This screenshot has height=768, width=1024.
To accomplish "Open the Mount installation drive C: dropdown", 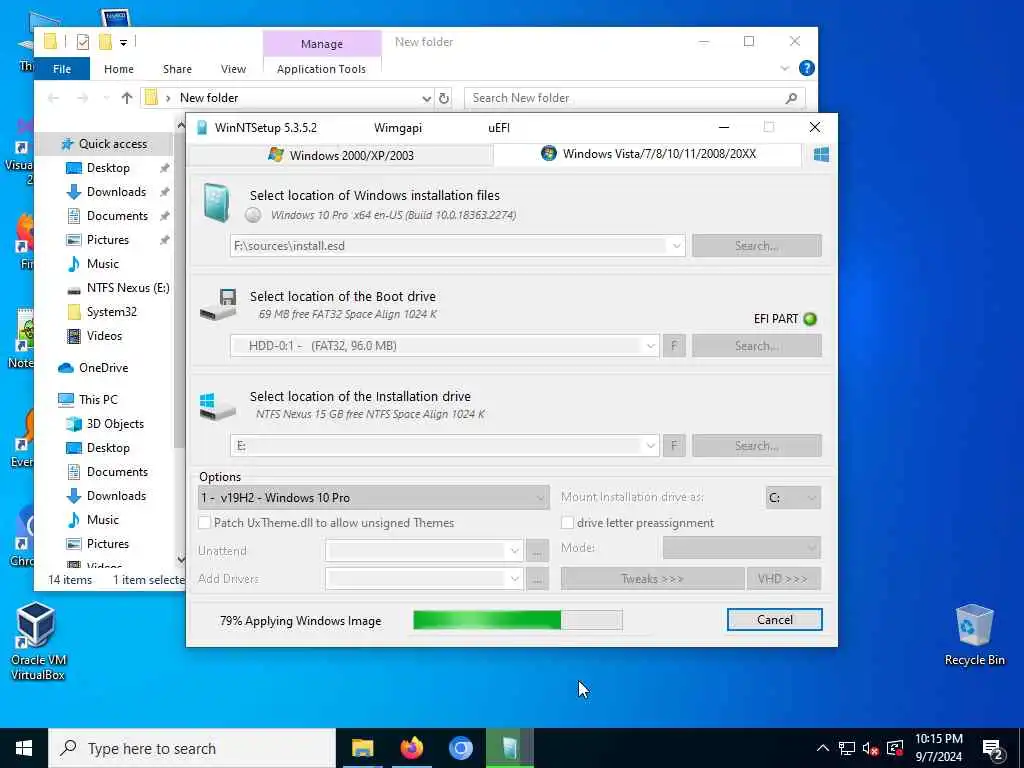I will tap(793, 498).
